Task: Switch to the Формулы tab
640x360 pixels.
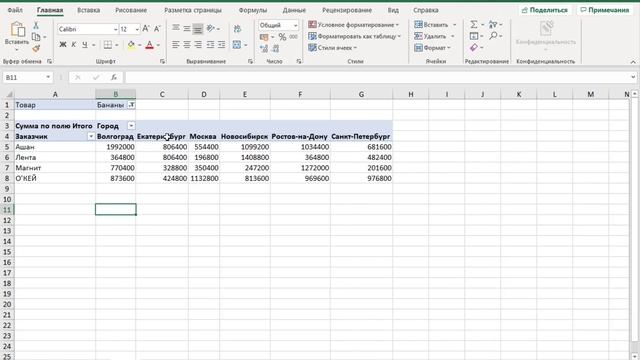Action: coord(253,10)
